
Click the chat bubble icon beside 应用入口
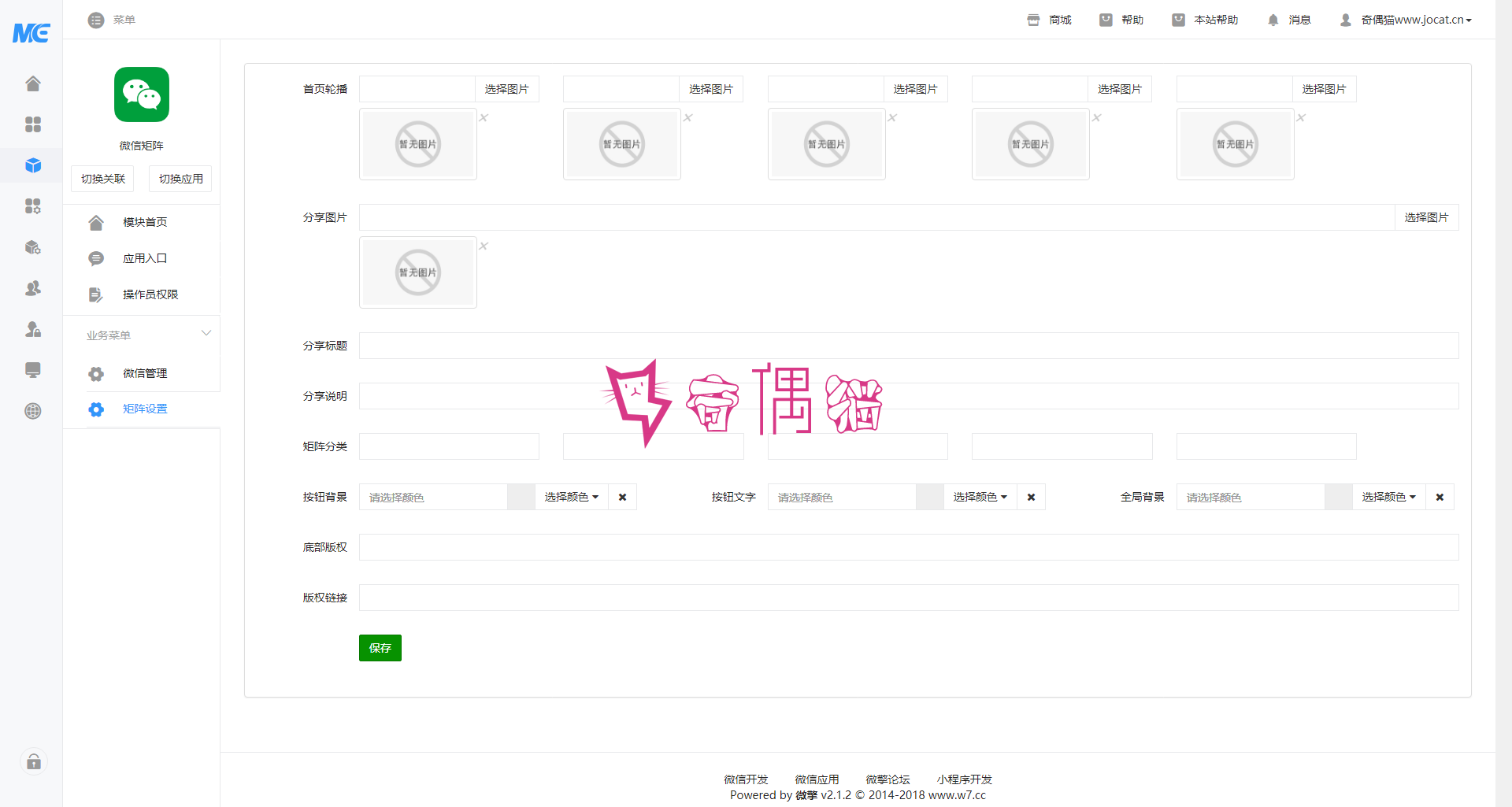pyautogui.click(x=96, y=258)
